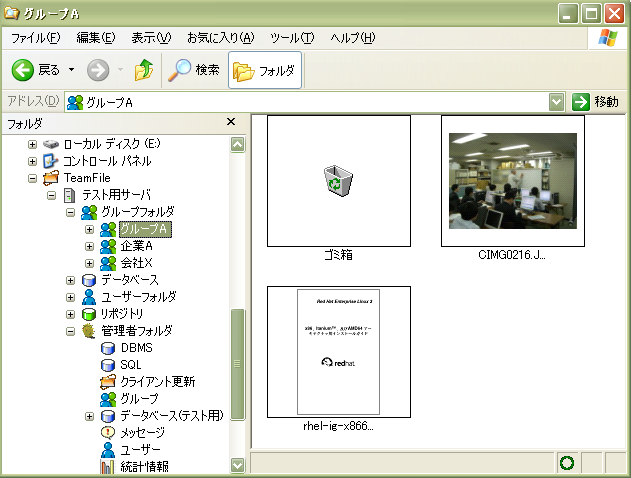Expand the 企業A tree node
Image resolution: width=631 pixels, height=478 pixels.
[x=90, y=246]
